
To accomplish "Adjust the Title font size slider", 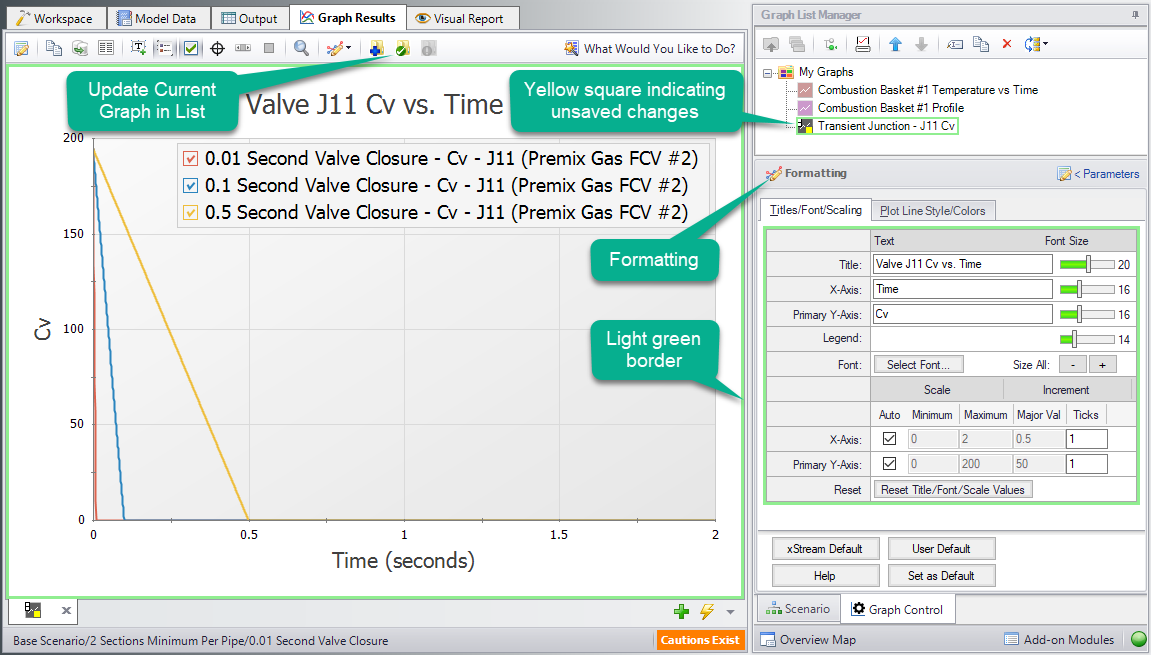I will [x=1087, y=264].
